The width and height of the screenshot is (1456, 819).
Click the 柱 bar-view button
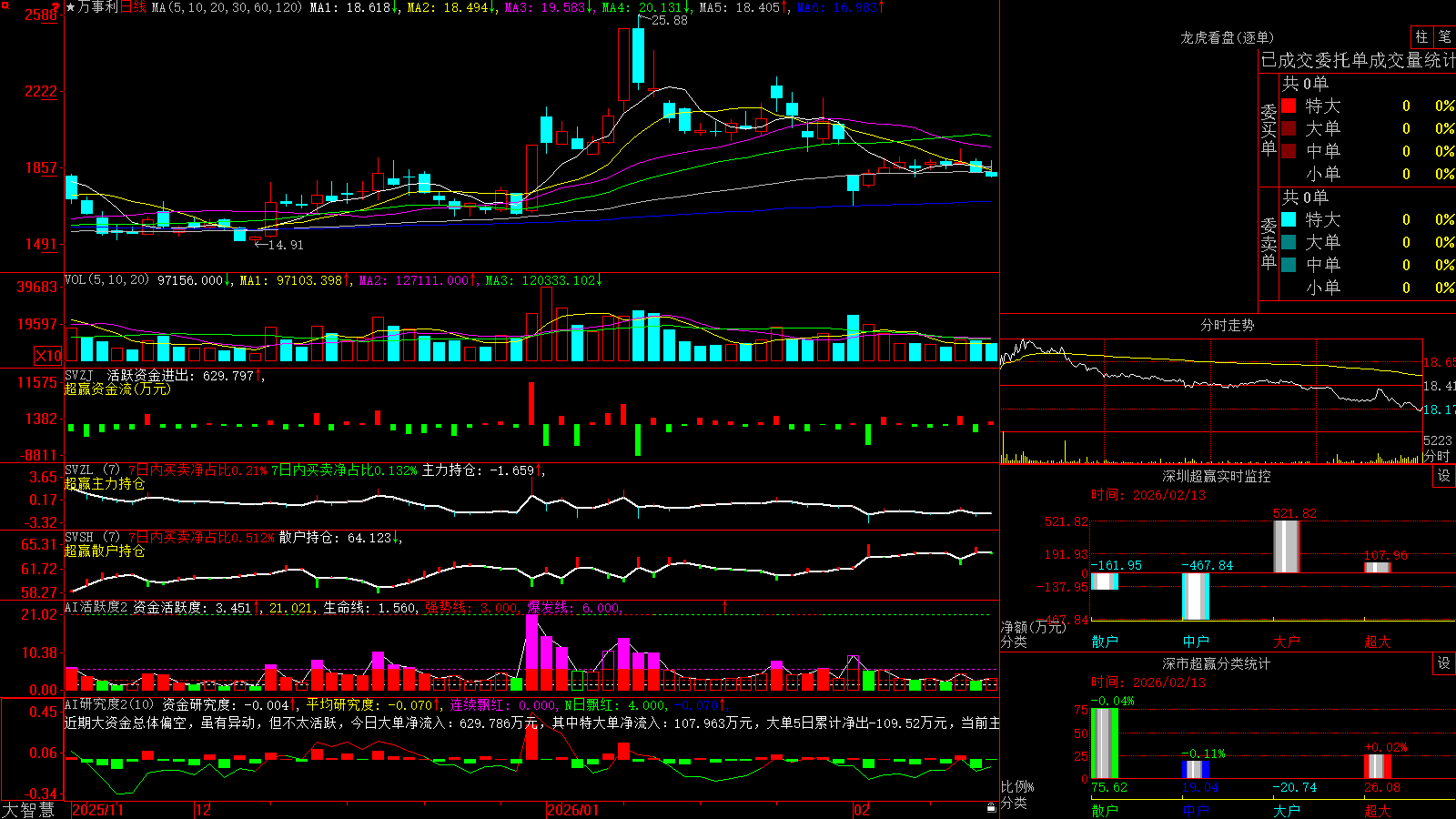[x=1421, y=37]
